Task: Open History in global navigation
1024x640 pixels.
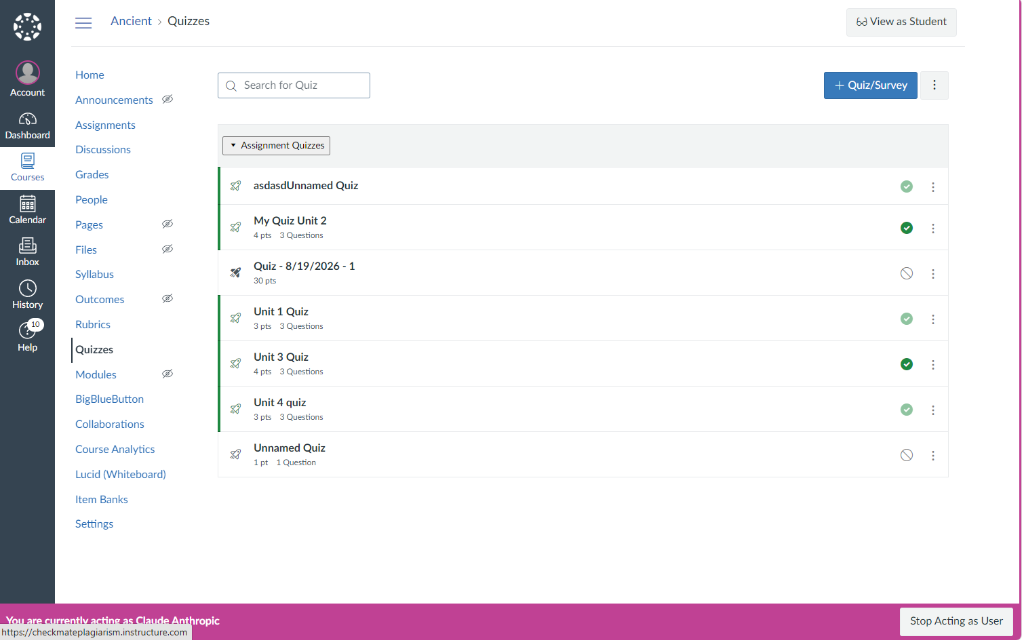Action: point(27,295)
